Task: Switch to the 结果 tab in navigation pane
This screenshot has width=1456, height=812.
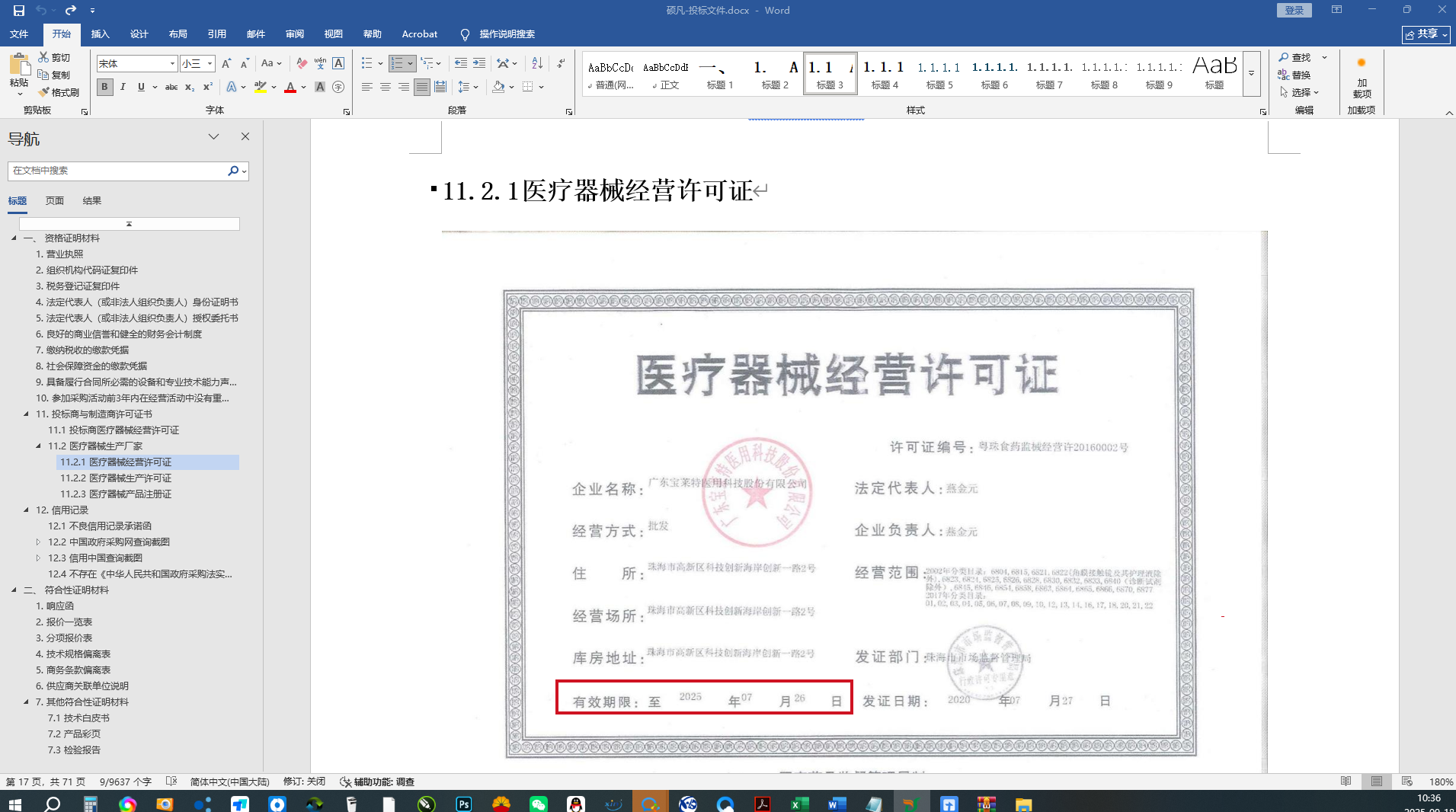Action: click(92, 201)
